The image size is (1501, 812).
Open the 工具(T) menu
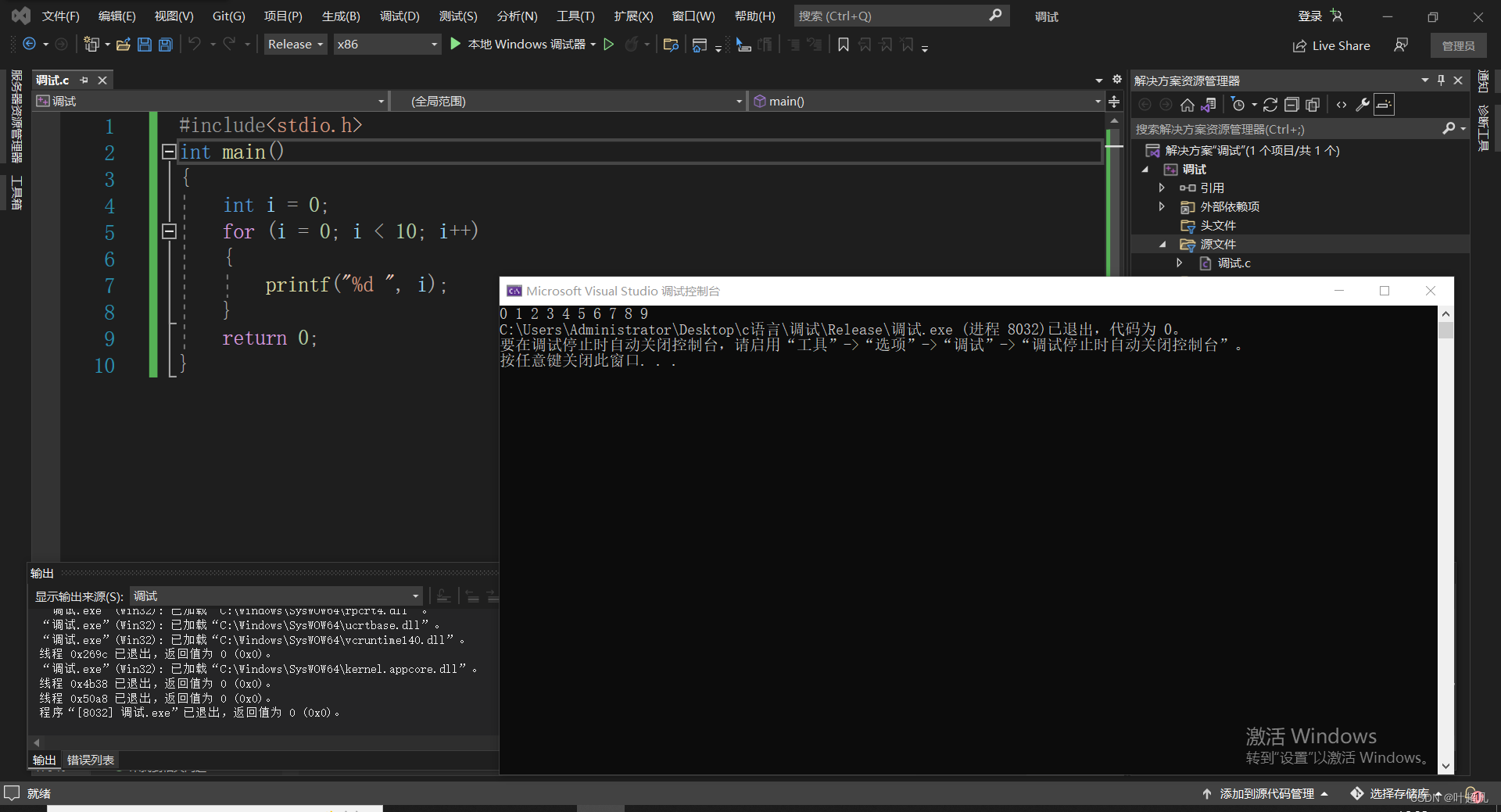coord(575,16)
